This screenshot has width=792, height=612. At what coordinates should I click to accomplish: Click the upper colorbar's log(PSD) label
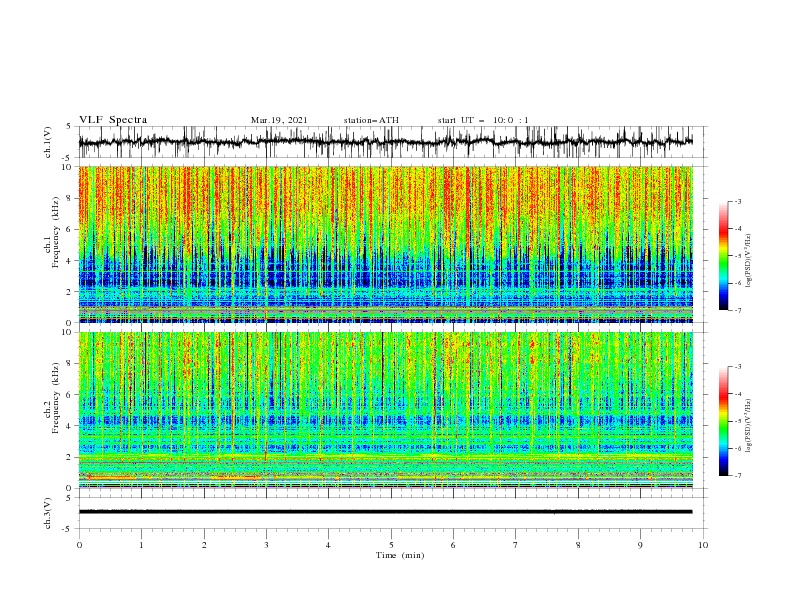pos(749,261)
